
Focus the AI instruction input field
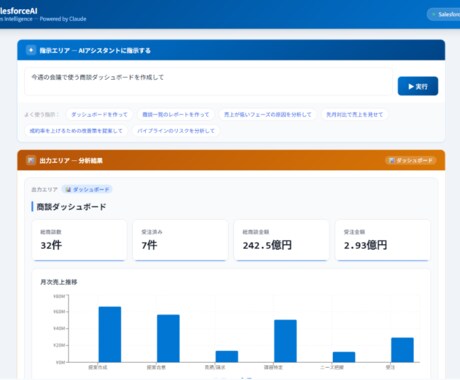pyautogui.click(x=208, y=82)
